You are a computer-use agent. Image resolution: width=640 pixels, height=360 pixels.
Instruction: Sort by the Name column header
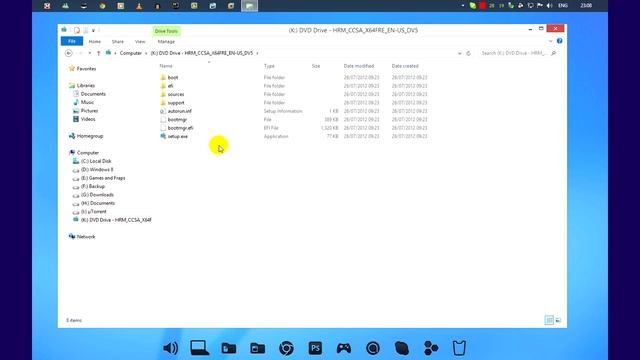pos(166,66)
